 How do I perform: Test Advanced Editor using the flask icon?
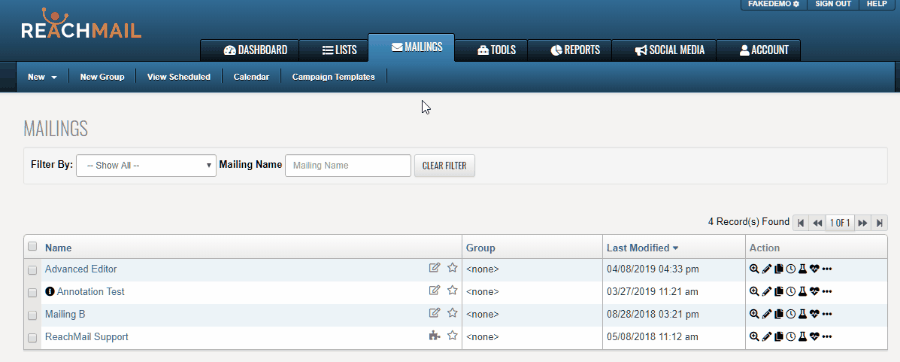[802, 268]
